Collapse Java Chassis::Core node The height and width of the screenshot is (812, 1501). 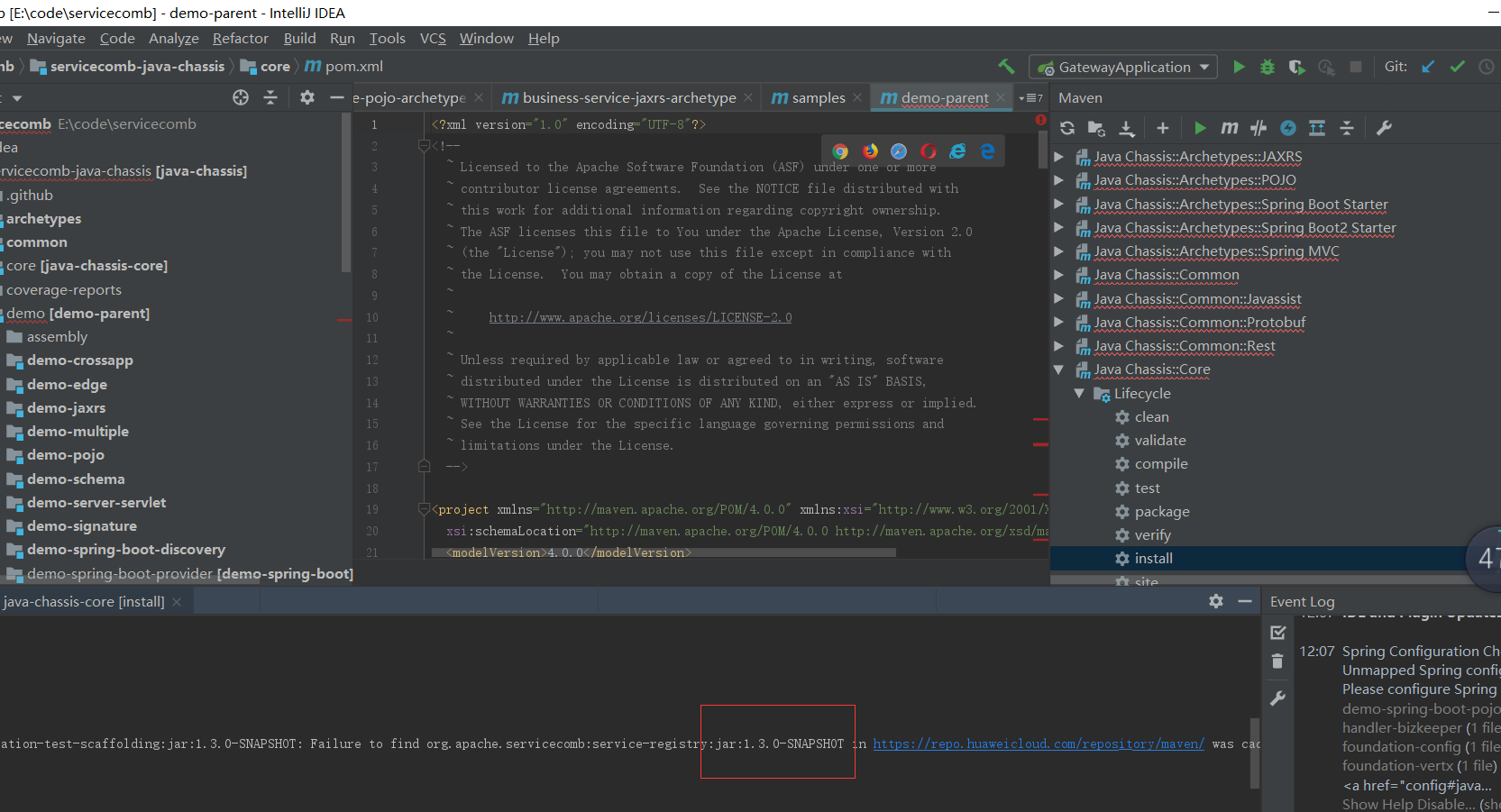click(x=1059, y=370)
